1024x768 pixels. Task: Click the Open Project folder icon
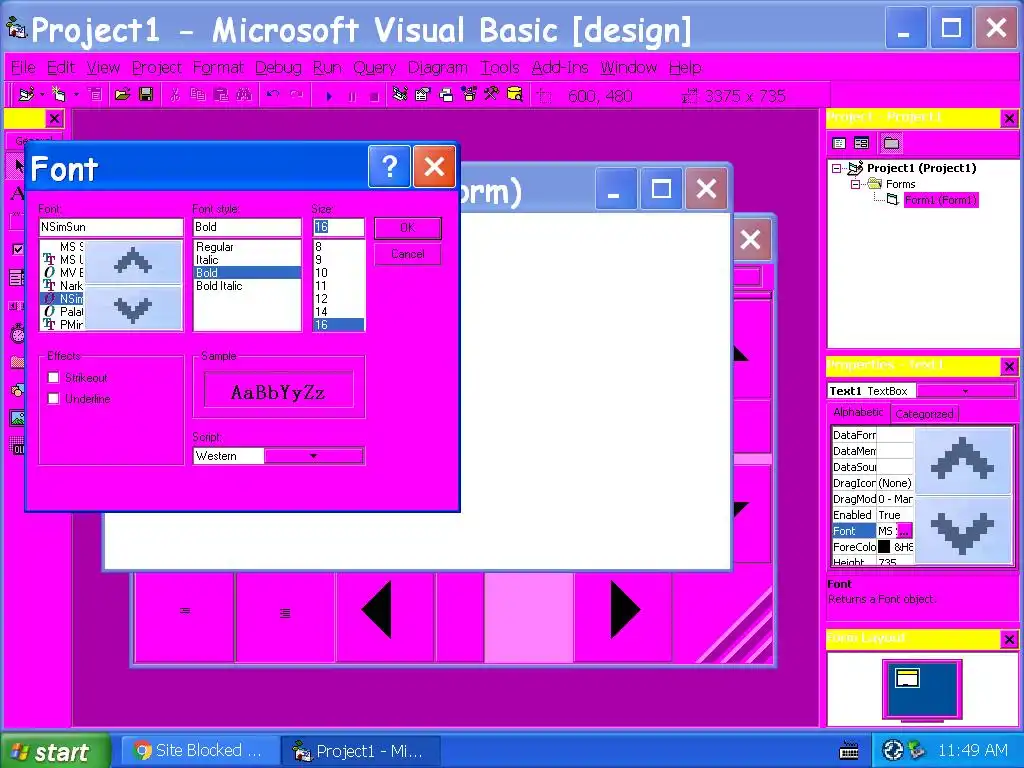[122, 95]
